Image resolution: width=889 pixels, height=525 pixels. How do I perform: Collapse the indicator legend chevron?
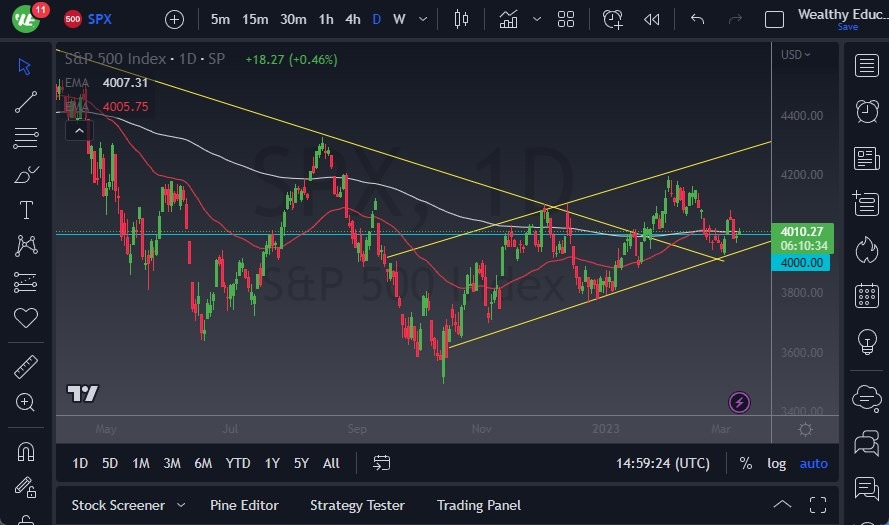pyautogui.click(x=76, y=131)
